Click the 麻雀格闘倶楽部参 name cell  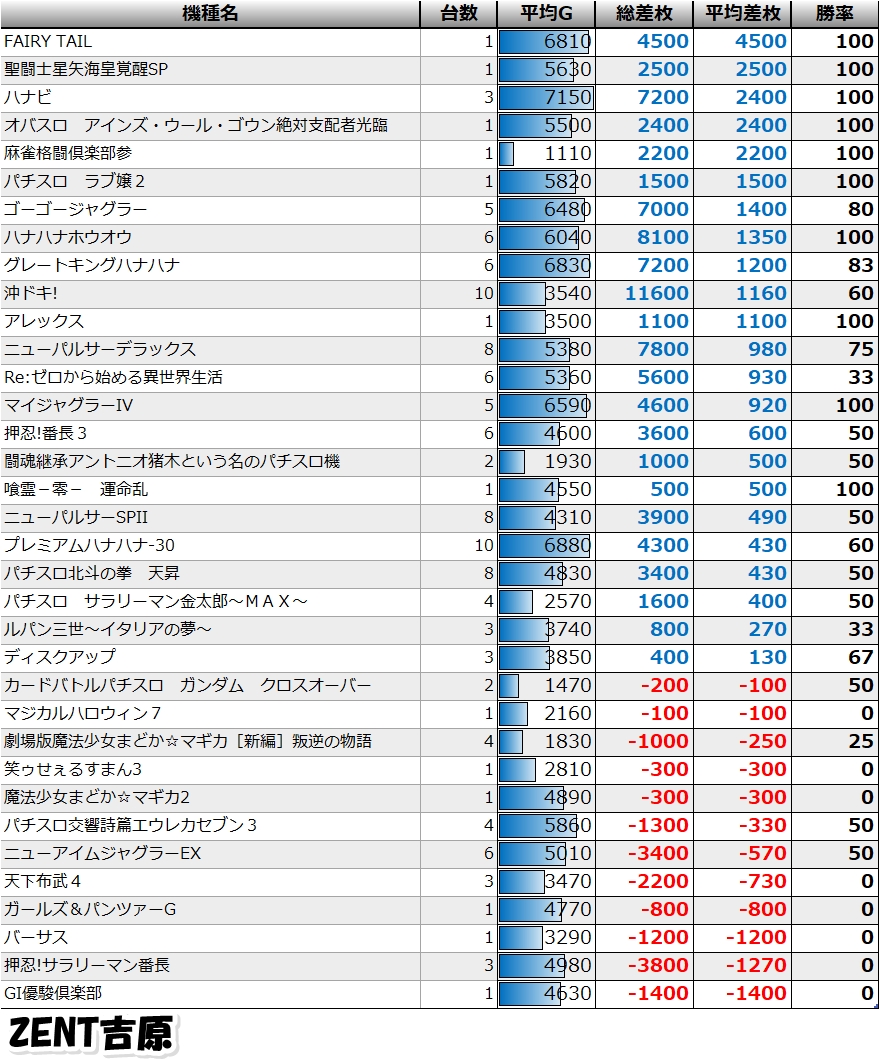pos(68,153)
